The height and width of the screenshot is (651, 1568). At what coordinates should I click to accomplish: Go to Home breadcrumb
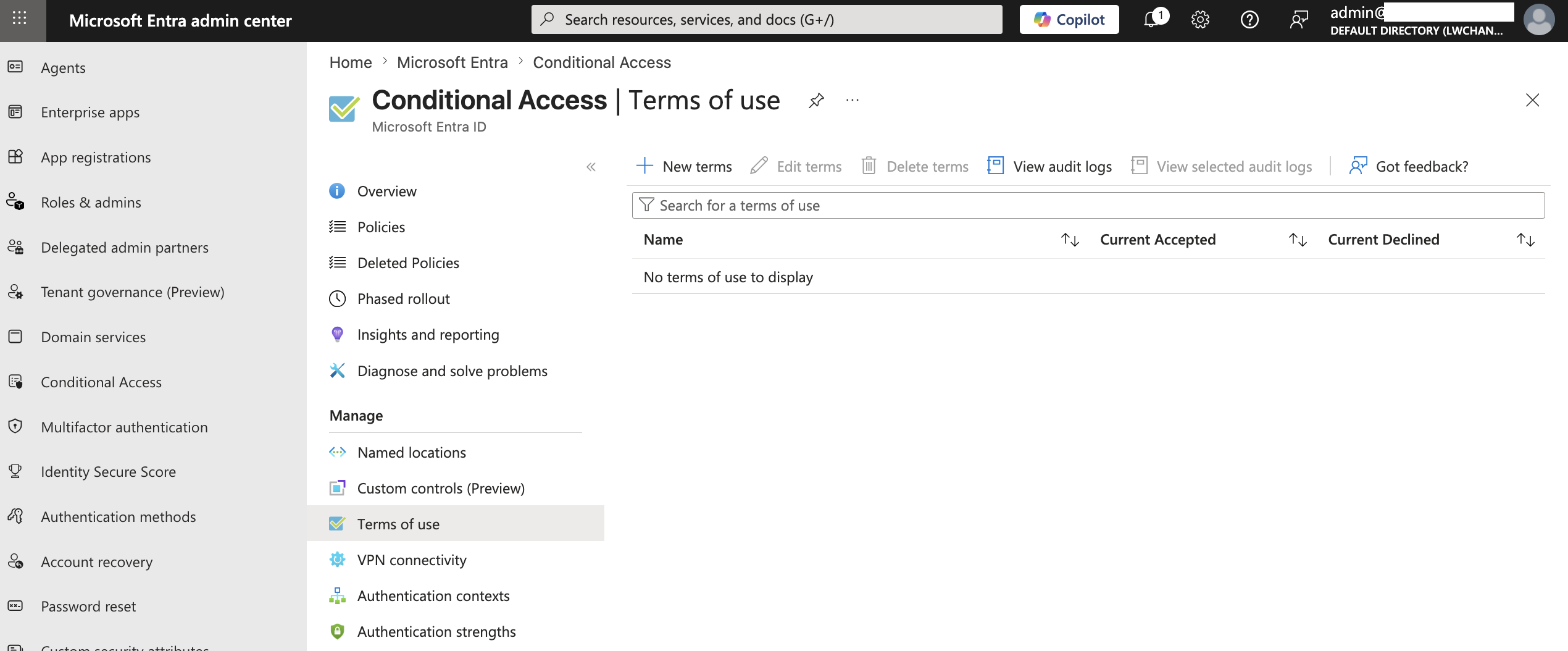(x=351, y=62)
